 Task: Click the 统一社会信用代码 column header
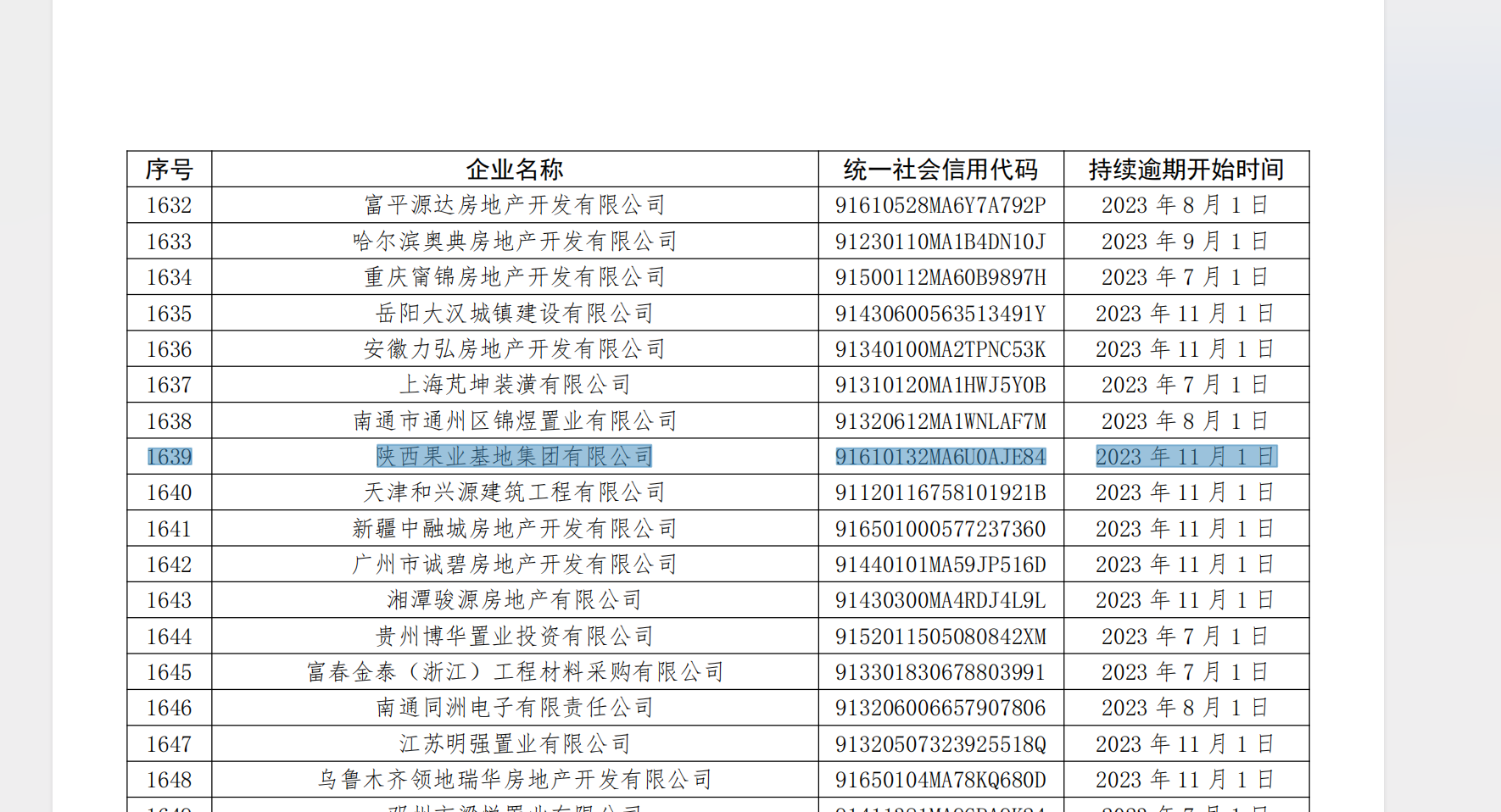[x=940, y=170]
